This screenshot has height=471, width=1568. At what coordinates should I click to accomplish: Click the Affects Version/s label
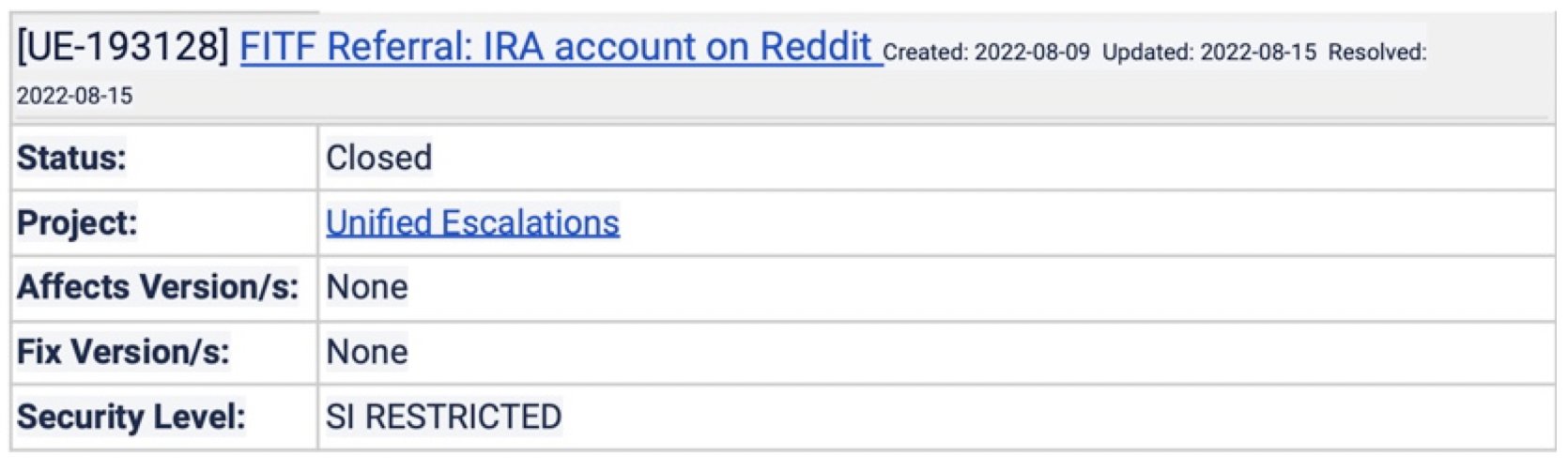pyautogui.click(x=158, y=286)
